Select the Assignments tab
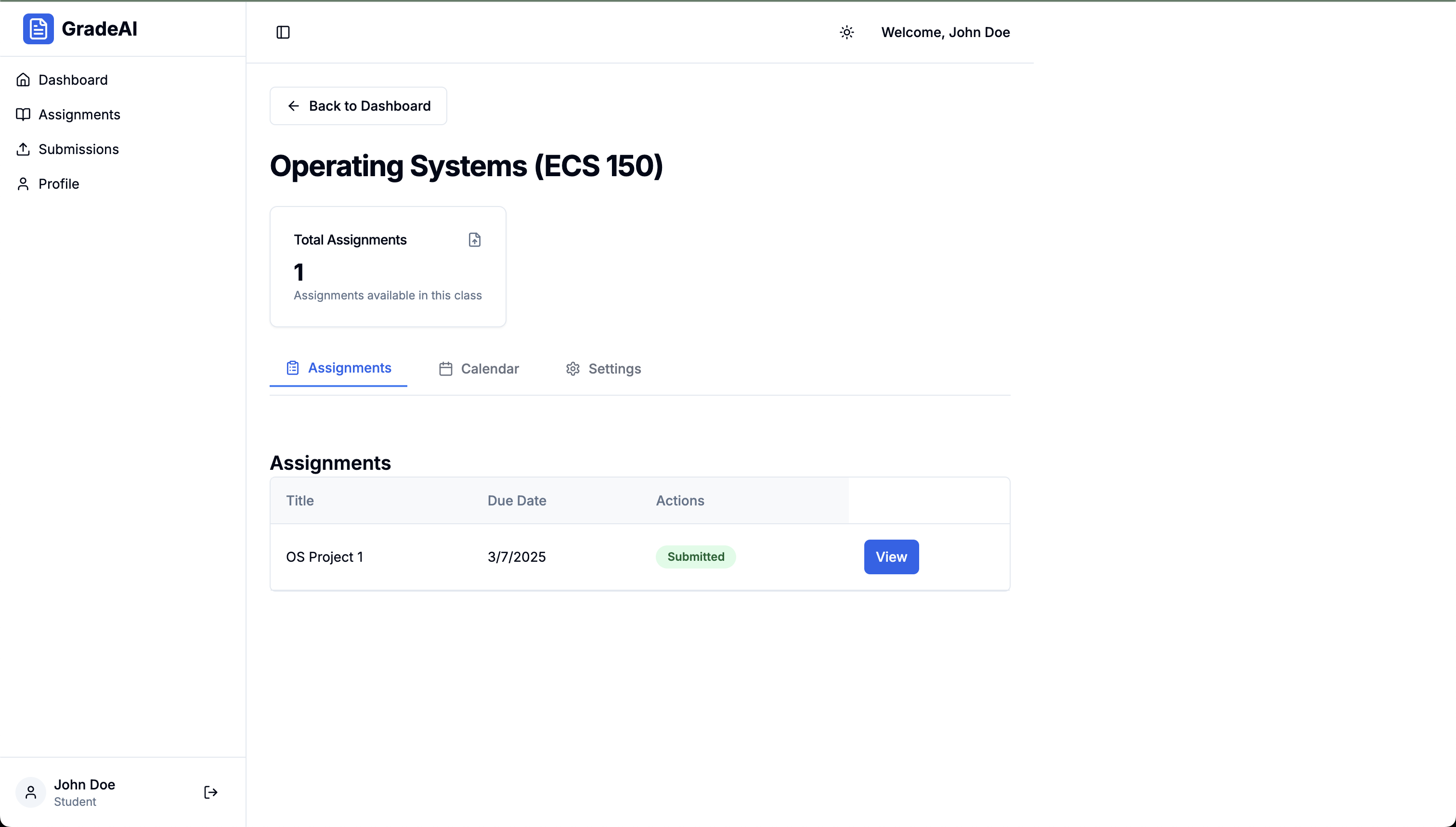Screen dimensions: 1456x827 (338, 368)
